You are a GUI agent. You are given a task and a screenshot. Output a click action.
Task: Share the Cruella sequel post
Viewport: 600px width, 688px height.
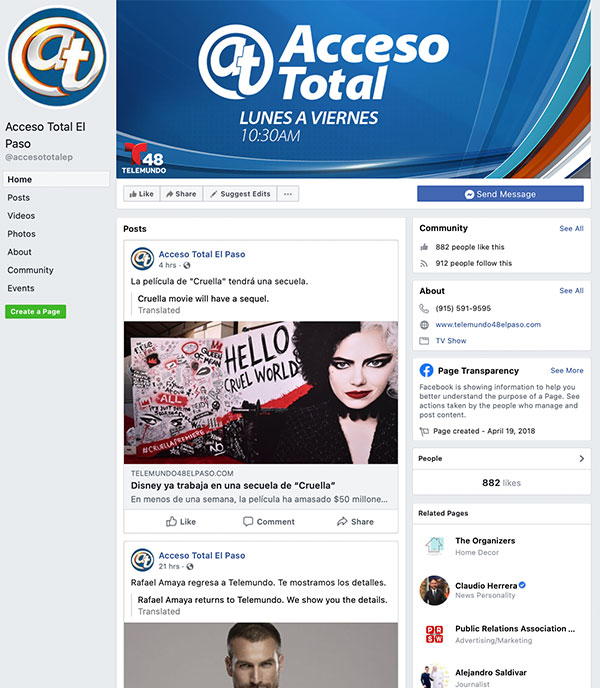click(x=342, y=521)
